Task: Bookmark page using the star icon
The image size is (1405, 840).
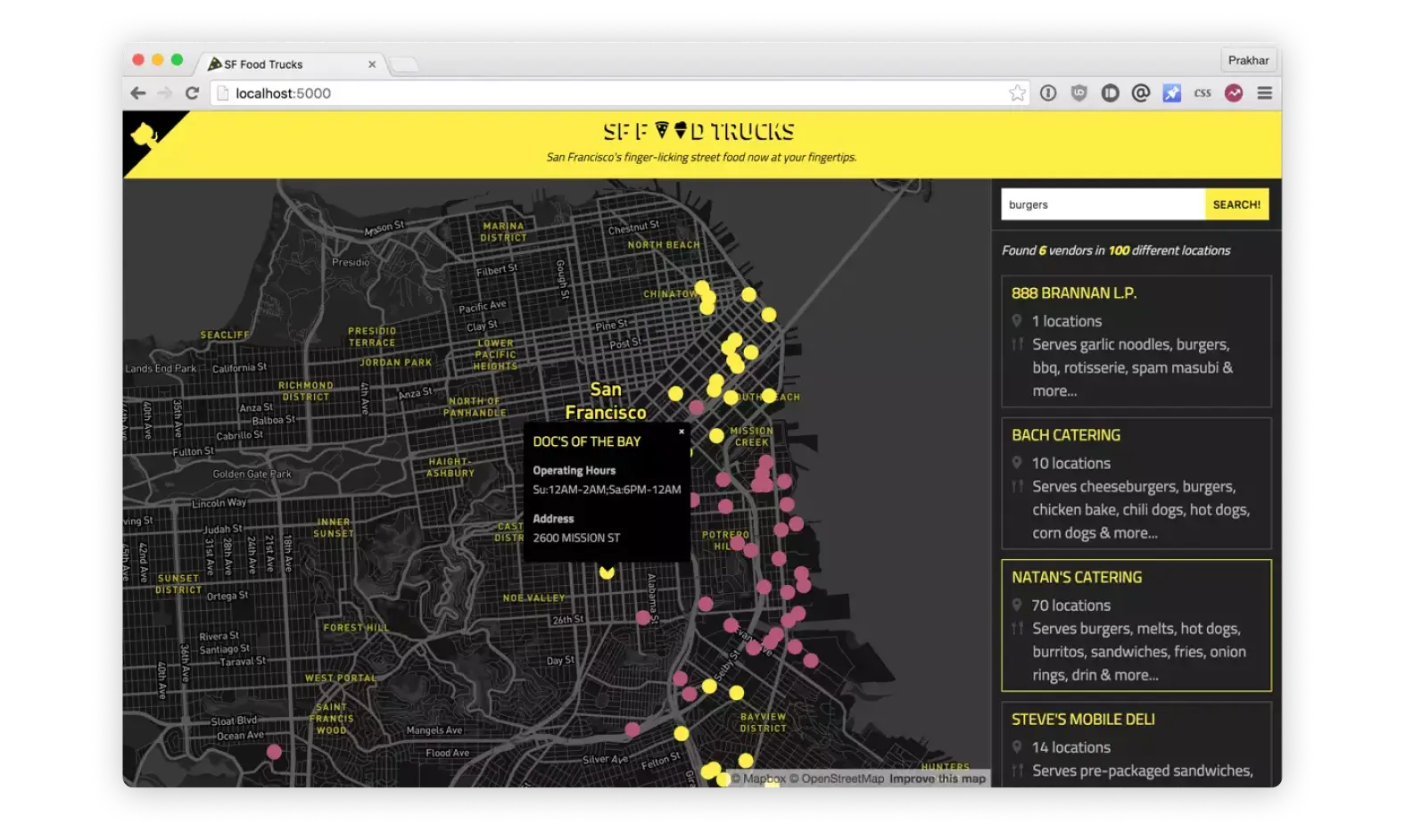Action: click(x=1017, y=93)
